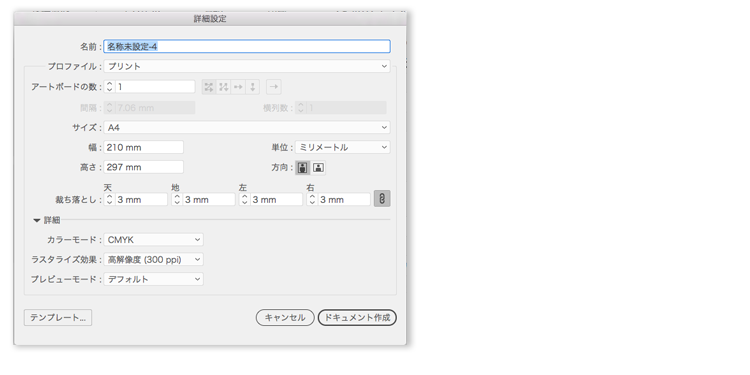Viewport: 750px width, 375px height.
Task: Collapse the 詳細 disclosure triangle
Action: tap(37, 221)
